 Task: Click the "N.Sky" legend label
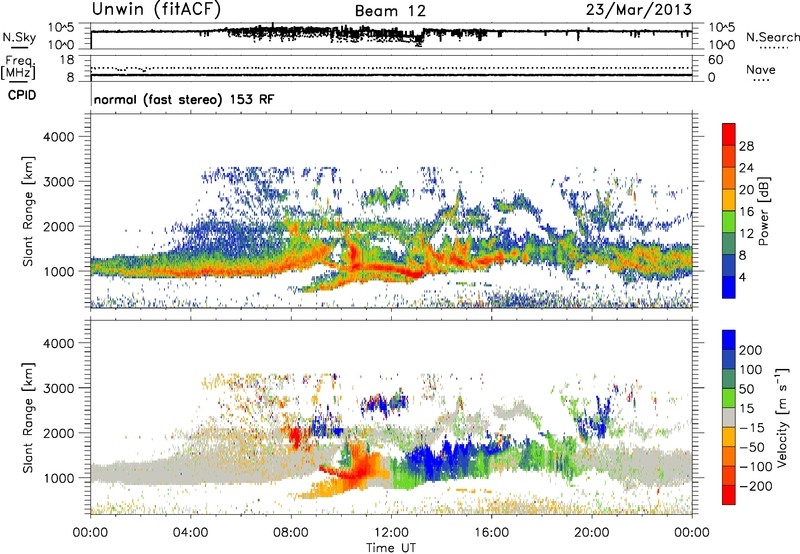click(x=19, y=37)
